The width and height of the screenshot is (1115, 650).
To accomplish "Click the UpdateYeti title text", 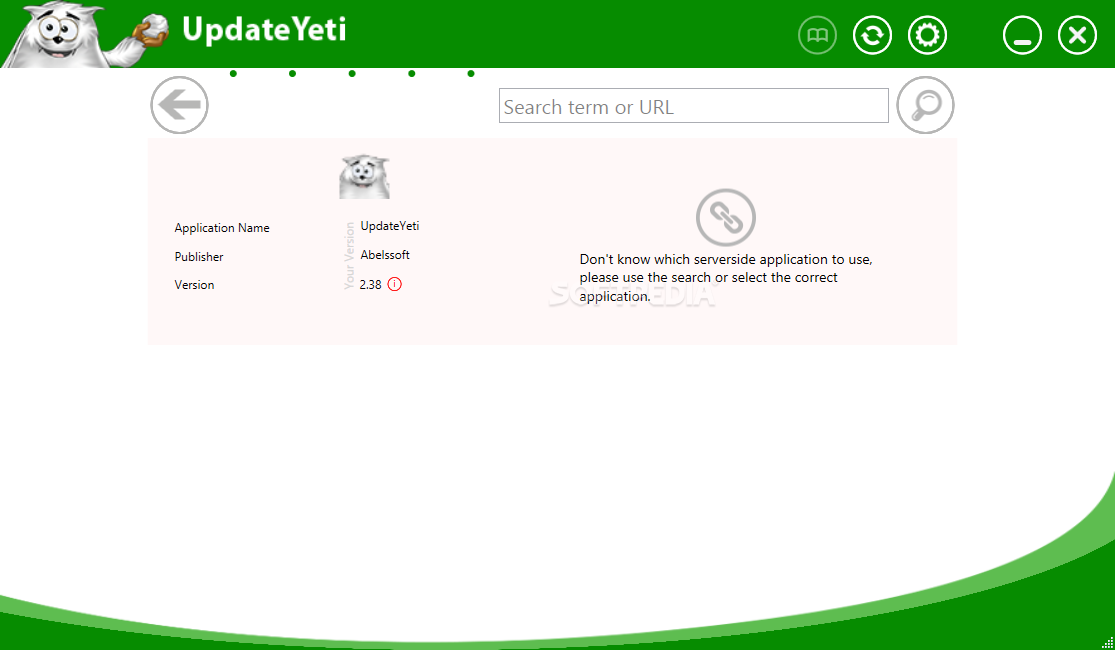I will pyautogui.click(x=264, y=30).
